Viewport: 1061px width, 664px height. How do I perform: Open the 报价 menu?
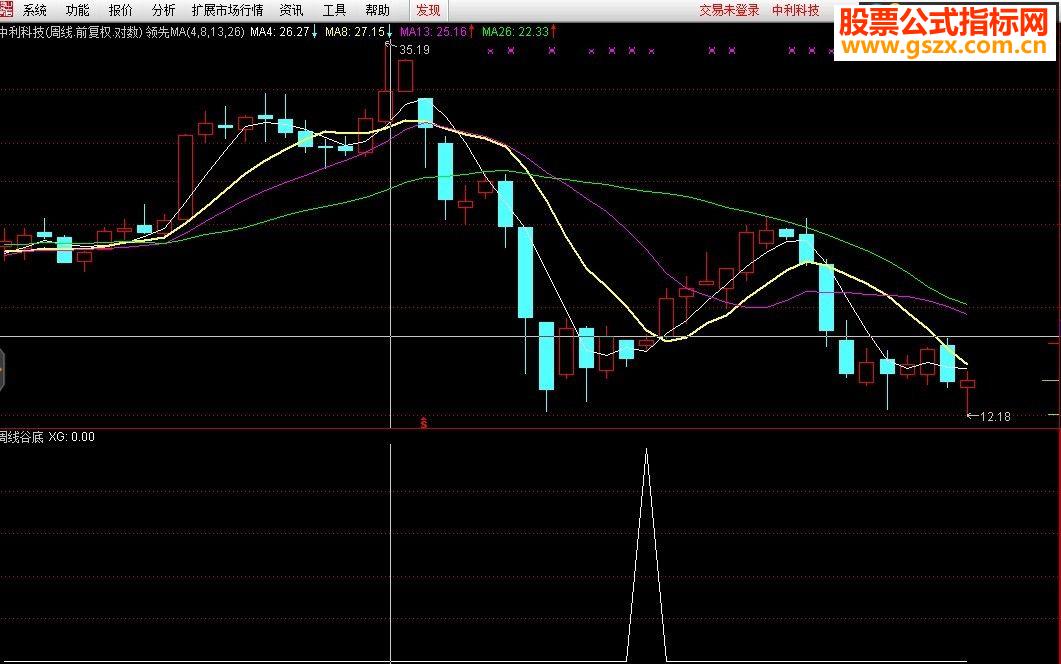[121, 10]
